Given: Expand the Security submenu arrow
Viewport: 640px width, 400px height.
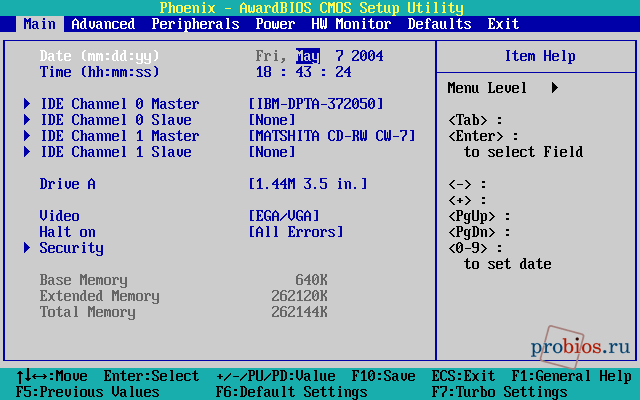Looking at the screenshot, I should (x=27, y=247).
